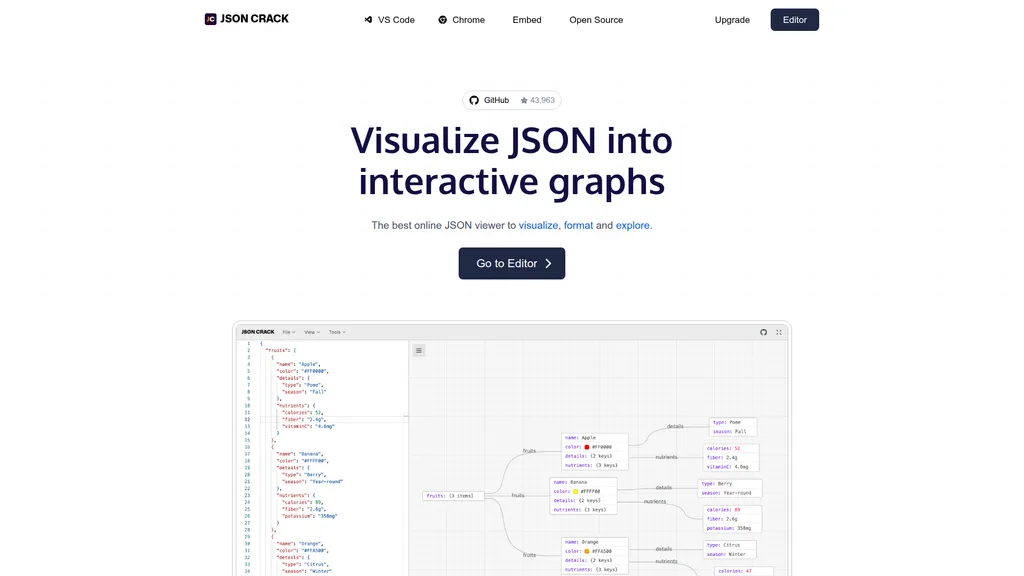Click the JSON Crack logo
Image resolution: width=1024 pixels, height=576 pixels.
[246, 19]
